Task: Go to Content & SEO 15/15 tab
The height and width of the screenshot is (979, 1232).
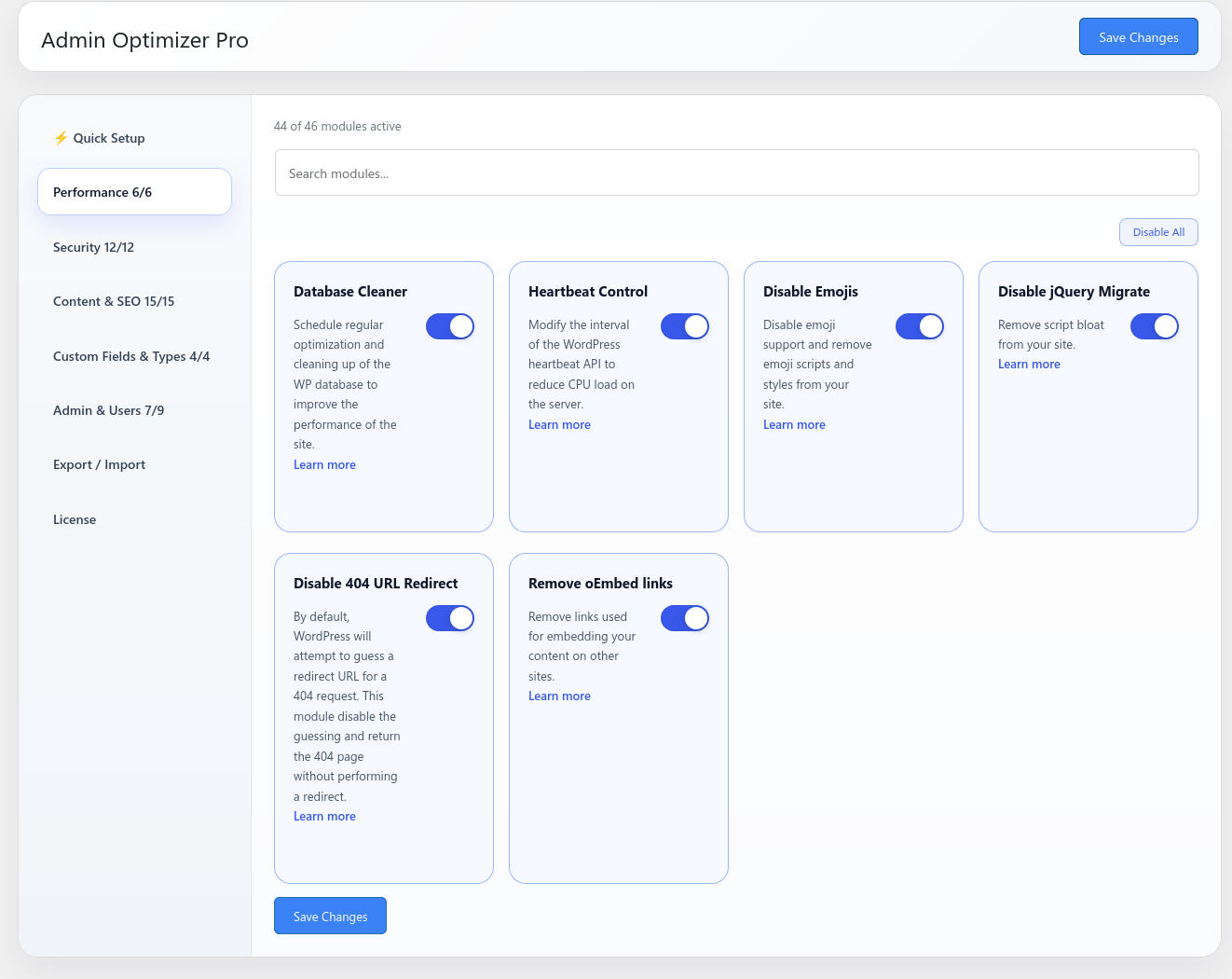Action: point(134,301)
